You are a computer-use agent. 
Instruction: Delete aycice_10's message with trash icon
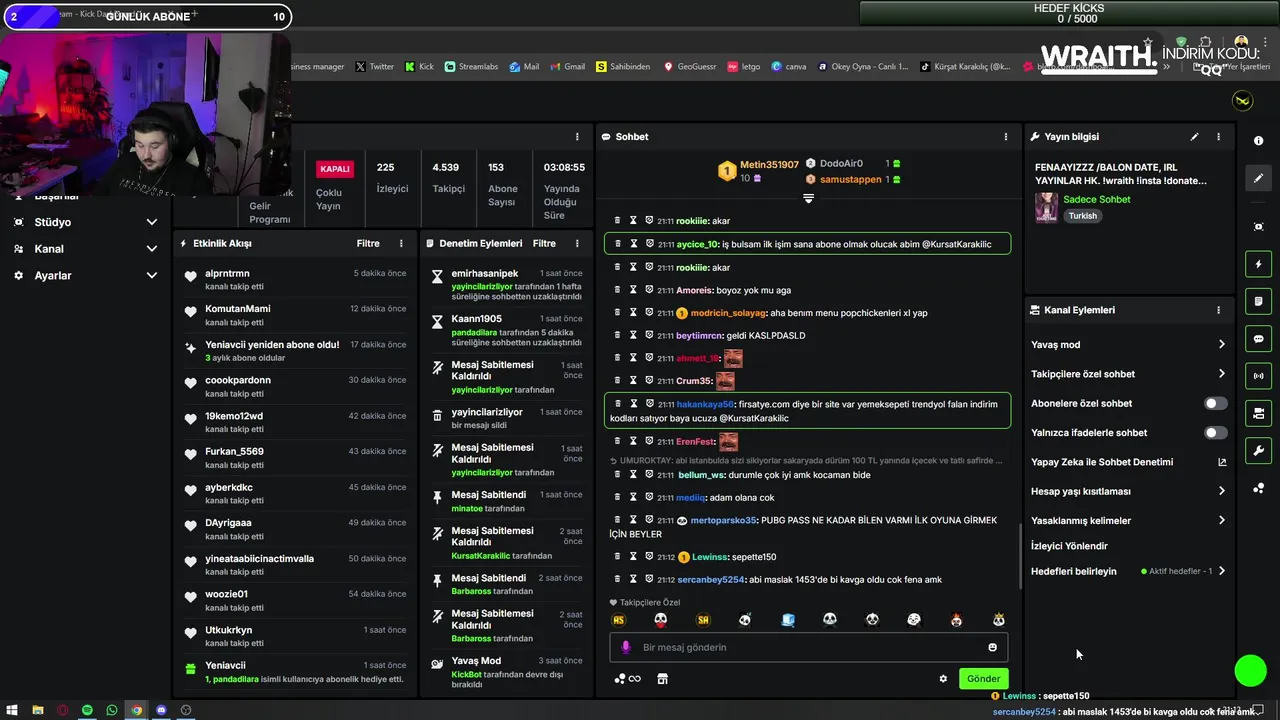tap(617, 244)
